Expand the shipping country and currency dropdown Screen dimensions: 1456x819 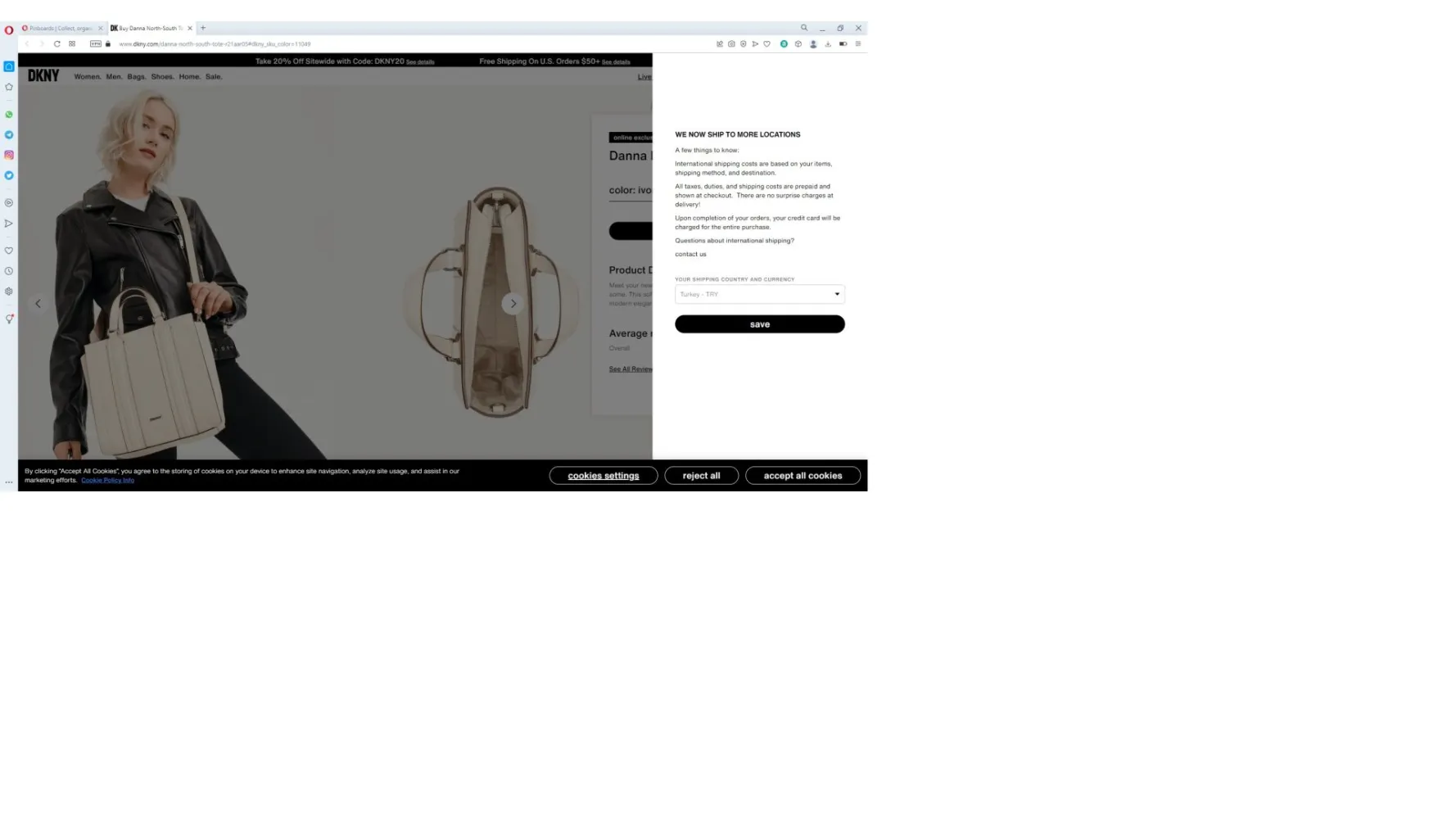[759, 294]
